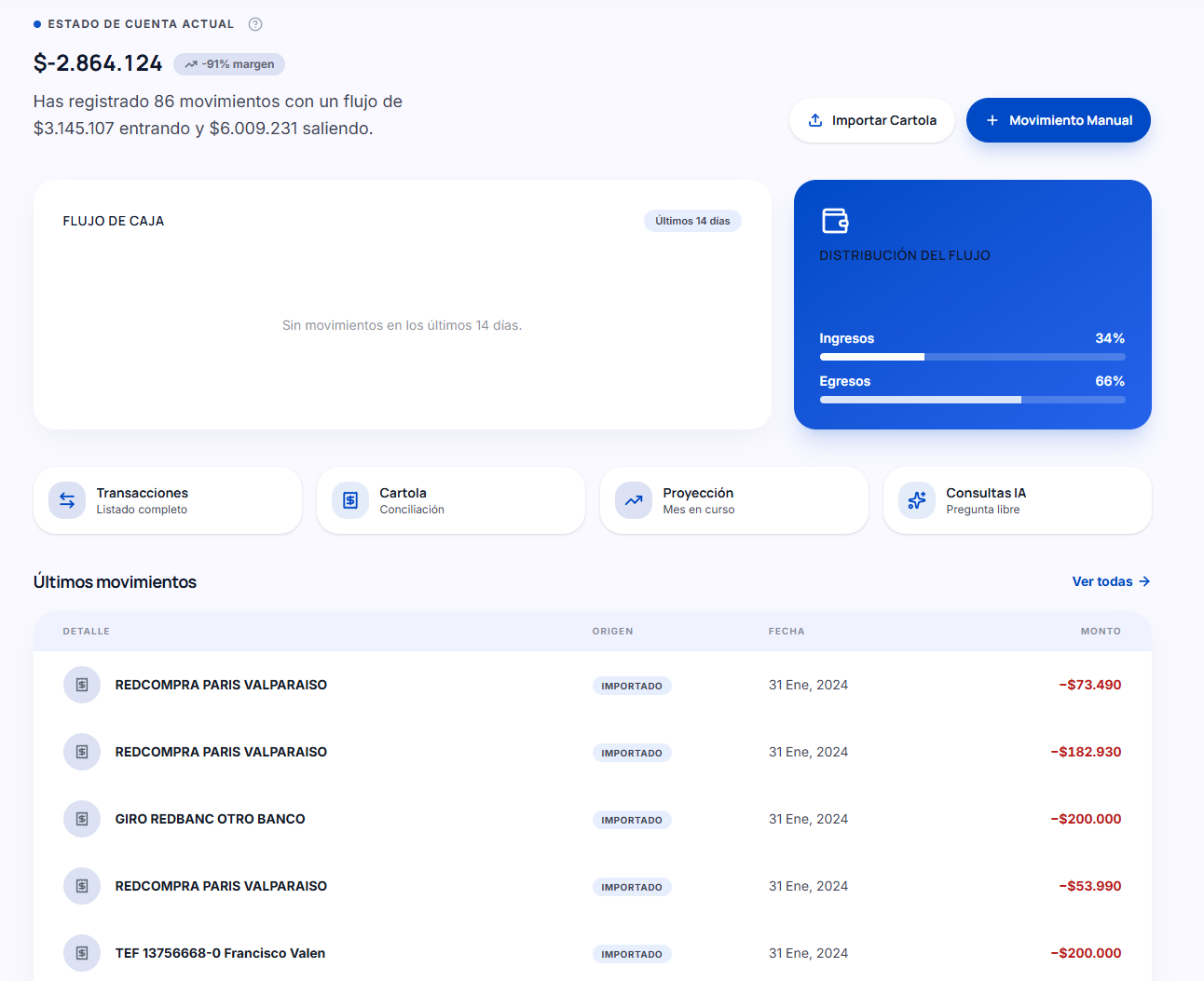Click the DETALLE column header
The width and height of the screenshot is (1204, 981).
click(x=87, y=632)
